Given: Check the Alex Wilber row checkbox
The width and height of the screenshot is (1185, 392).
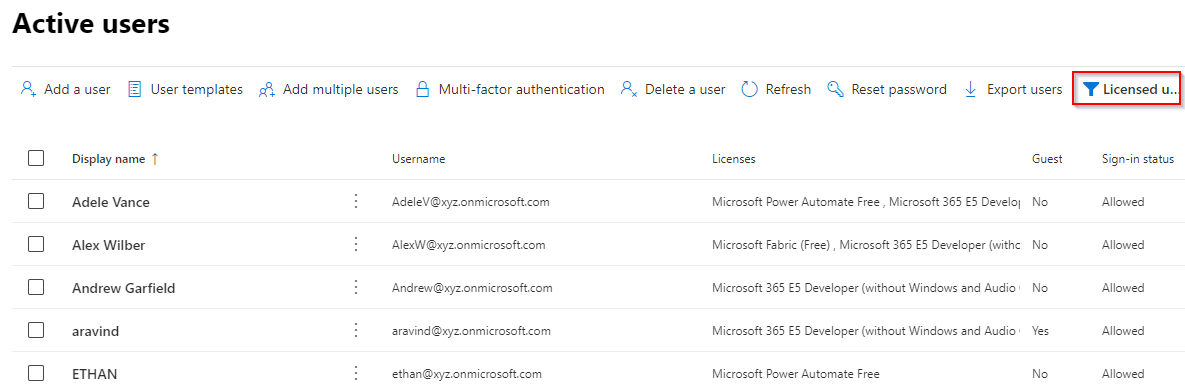Looking at the screenshot, I should [36, 244].
